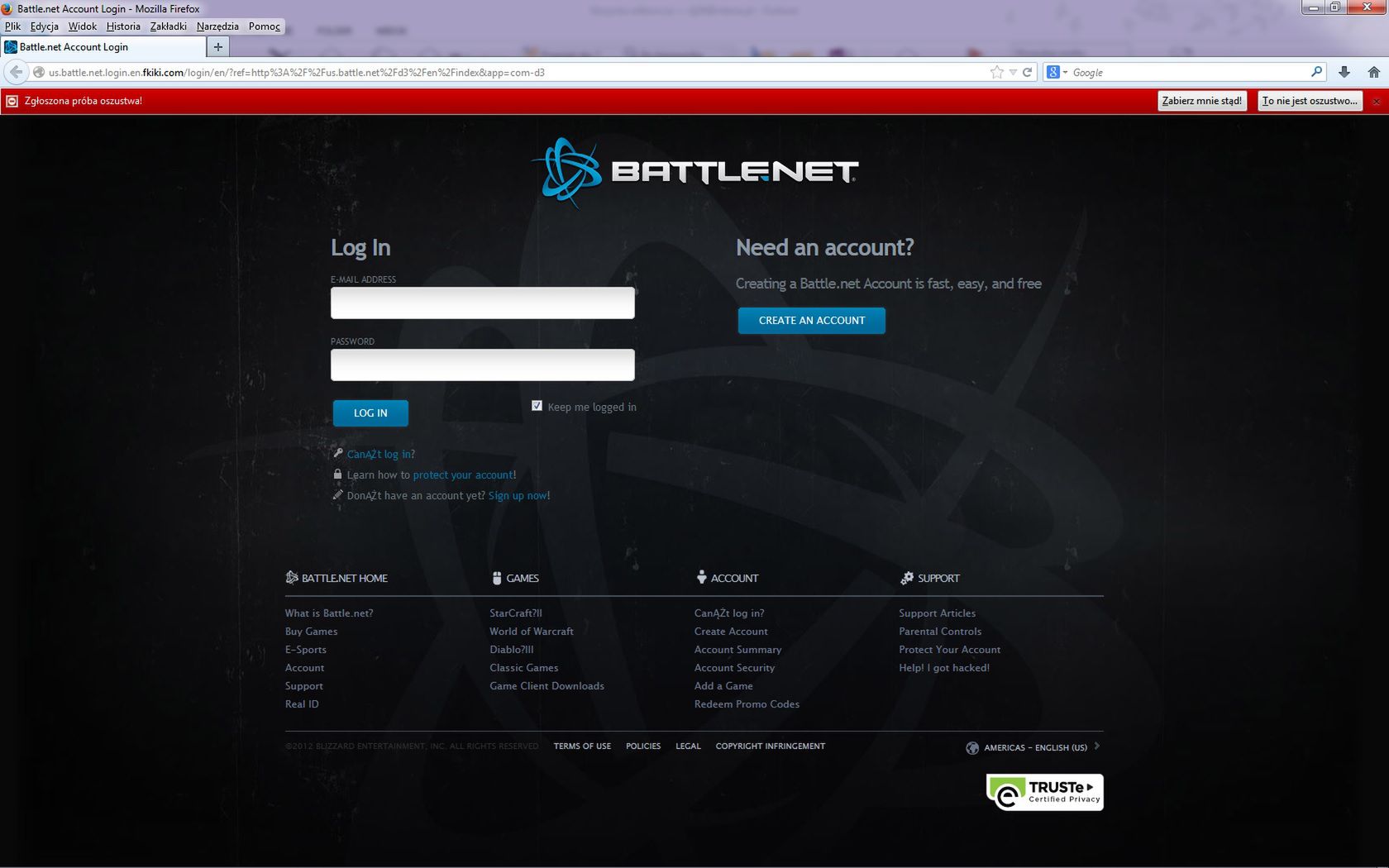The width and height of the screenshot is (1389, 868).
Task: Click LEGAL footer link
Action: (x=688, y=746)
